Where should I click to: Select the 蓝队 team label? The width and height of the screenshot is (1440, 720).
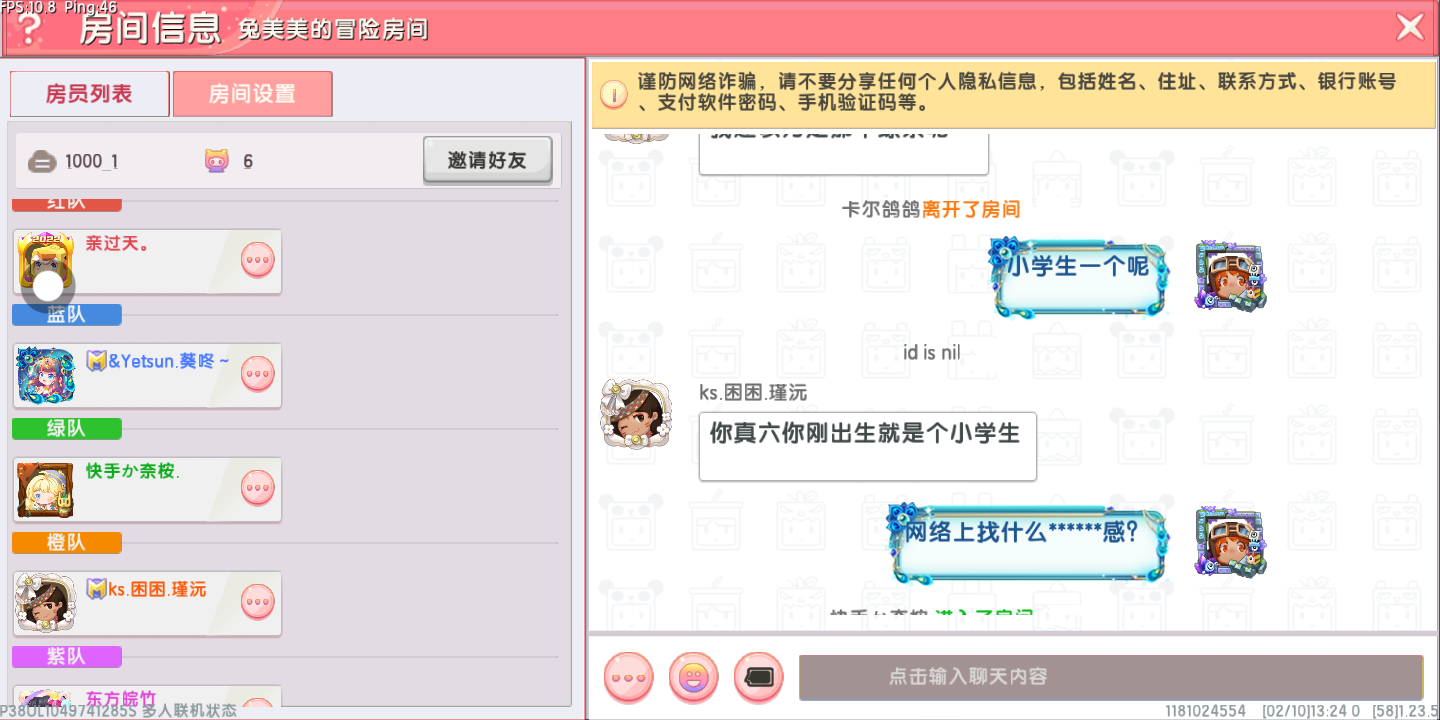click(67, 315)
